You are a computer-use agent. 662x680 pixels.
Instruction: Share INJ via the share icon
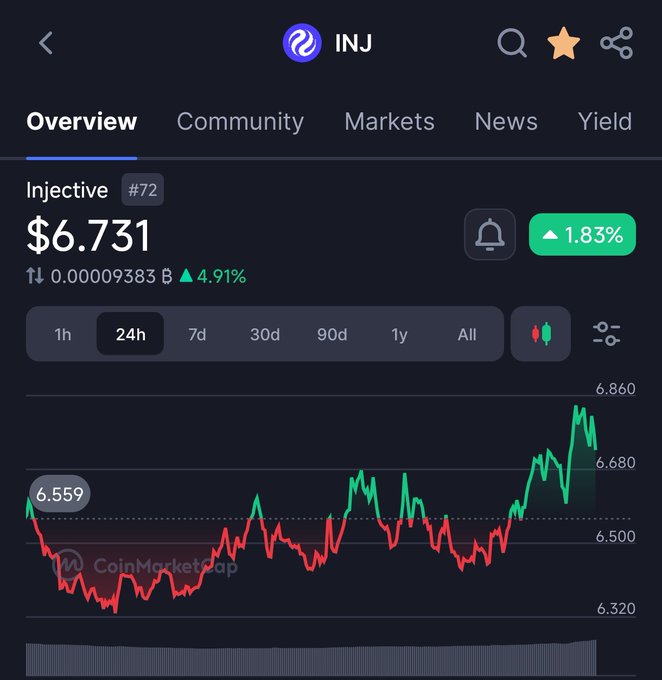[616, 43]
